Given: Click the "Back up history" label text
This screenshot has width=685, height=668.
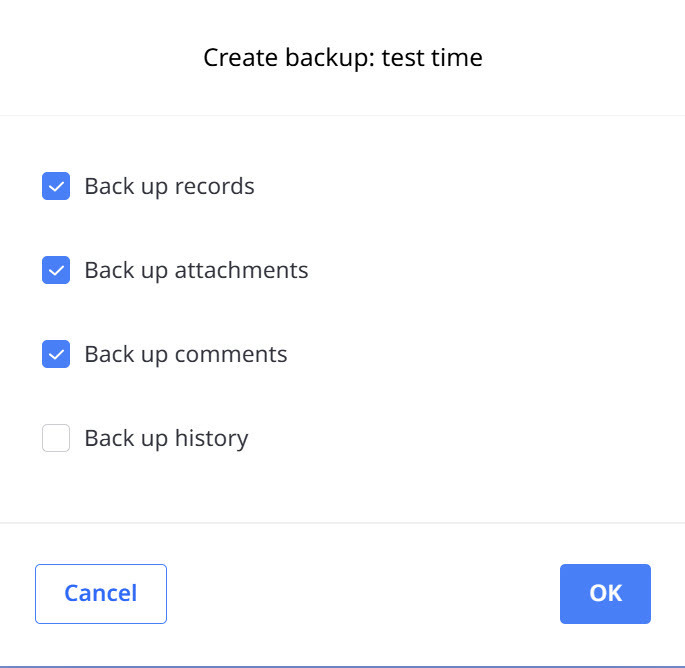Looking at the screenshot, I should [166, 438].
